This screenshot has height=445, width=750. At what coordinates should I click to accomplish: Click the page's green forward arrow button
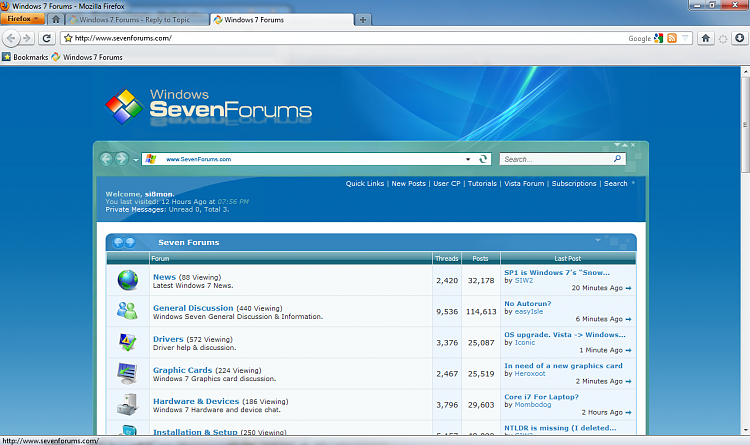[x=121, y=159]
